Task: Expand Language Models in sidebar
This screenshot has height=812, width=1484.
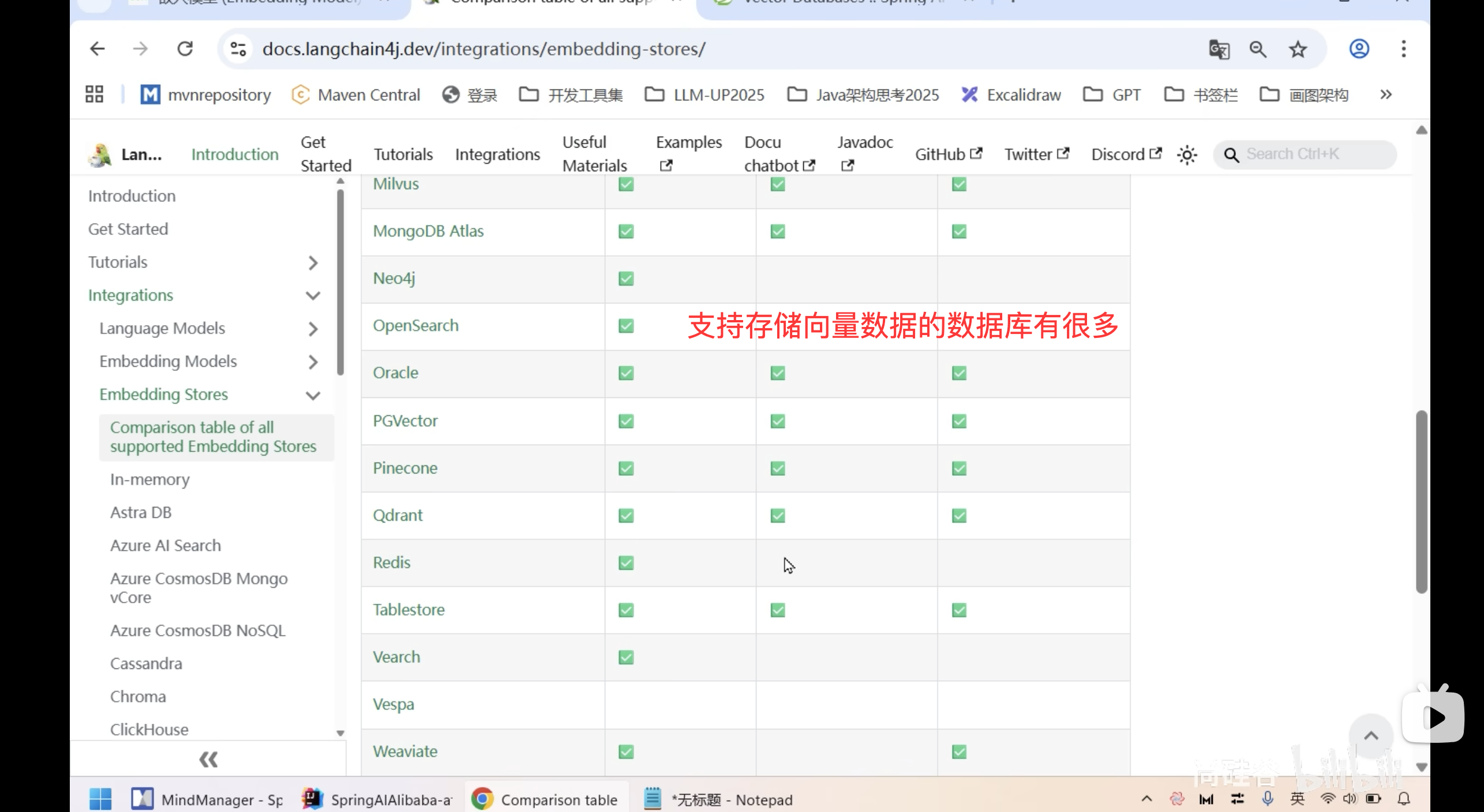Action: tap(313, 329)
